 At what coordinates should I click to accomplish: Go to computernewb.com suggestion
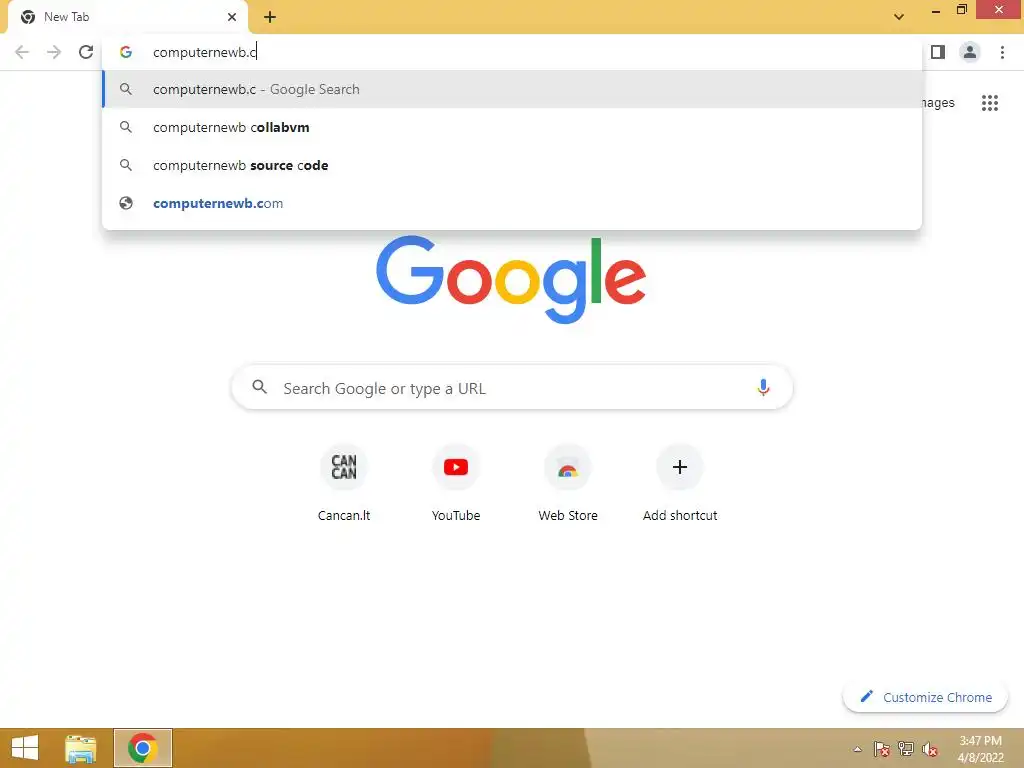[513, 203]
